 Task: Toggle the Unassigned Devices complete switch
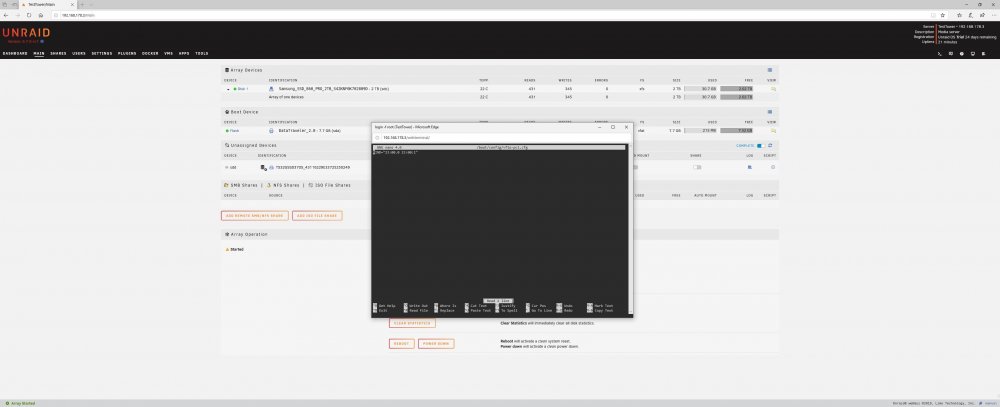(x=760, y=145)
